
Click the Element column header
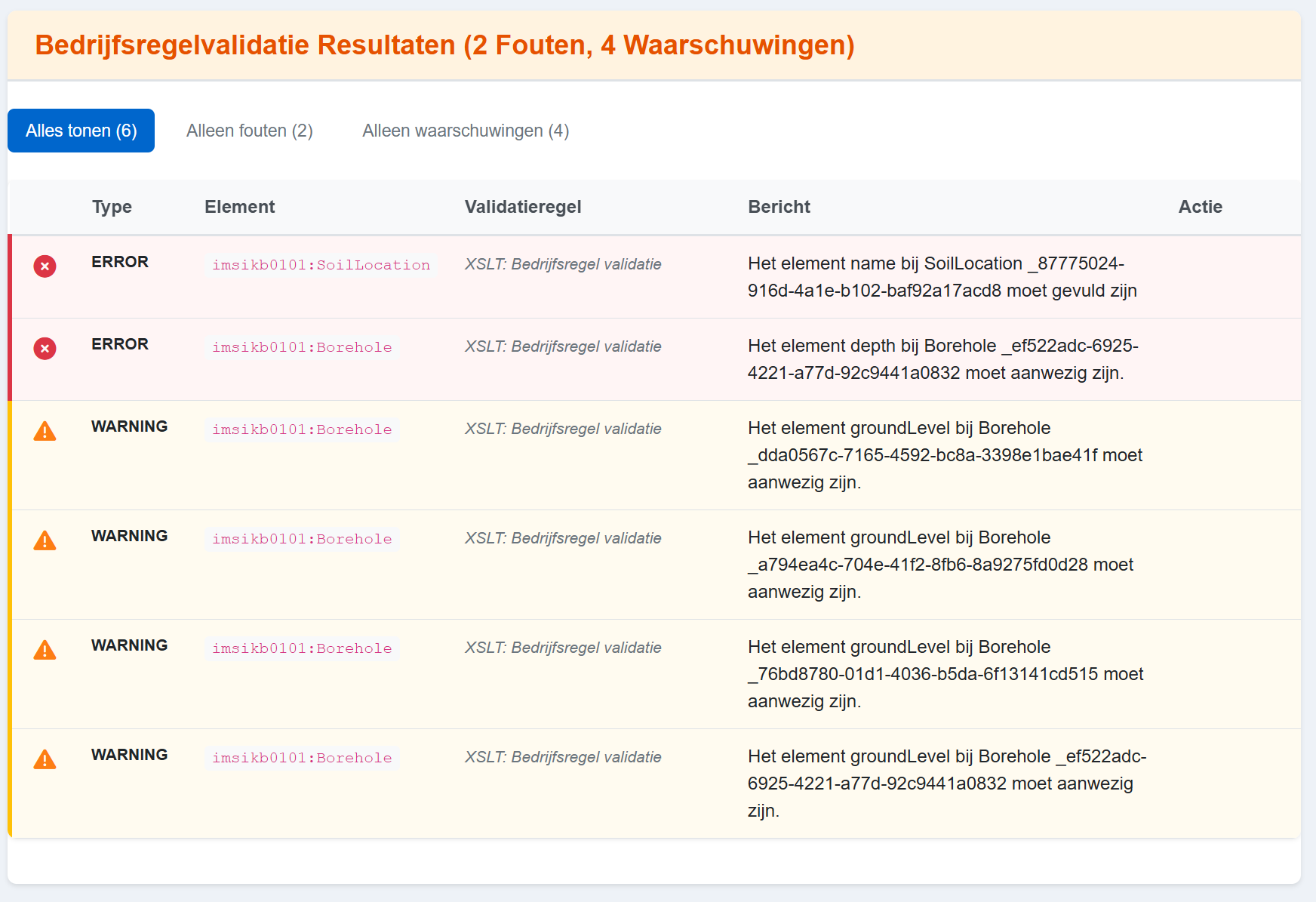239,207
